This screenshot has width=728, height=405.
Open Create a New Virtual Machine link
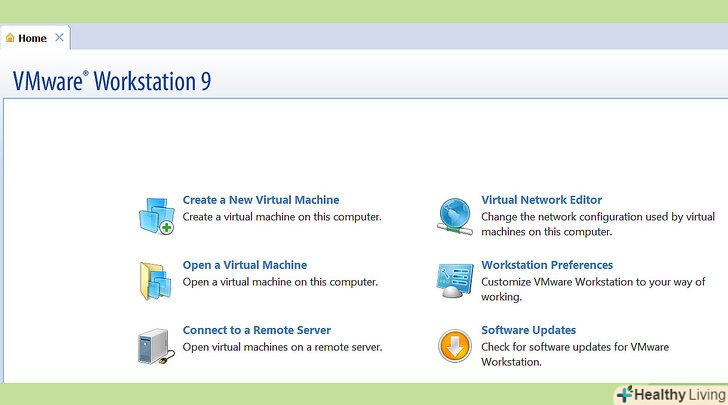pyautogui.click(x=261, y=200)
